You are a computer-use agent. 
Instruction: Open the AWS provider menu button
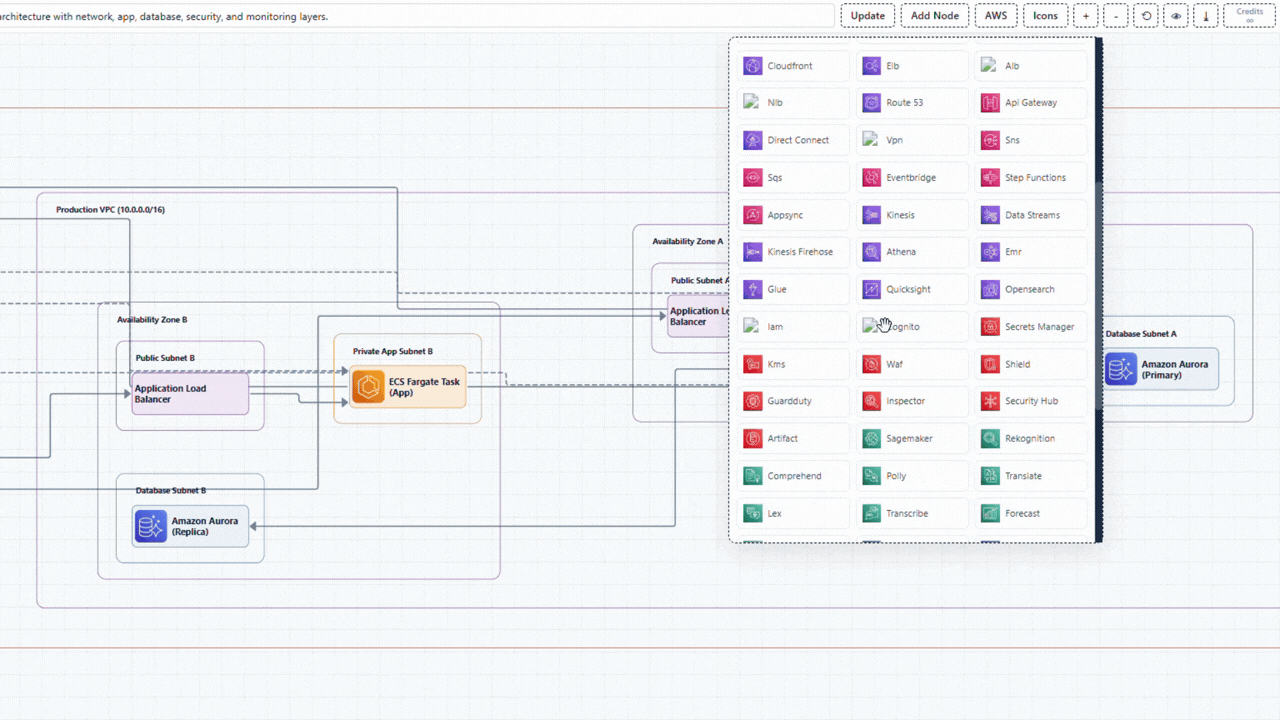tap(996, 16)
